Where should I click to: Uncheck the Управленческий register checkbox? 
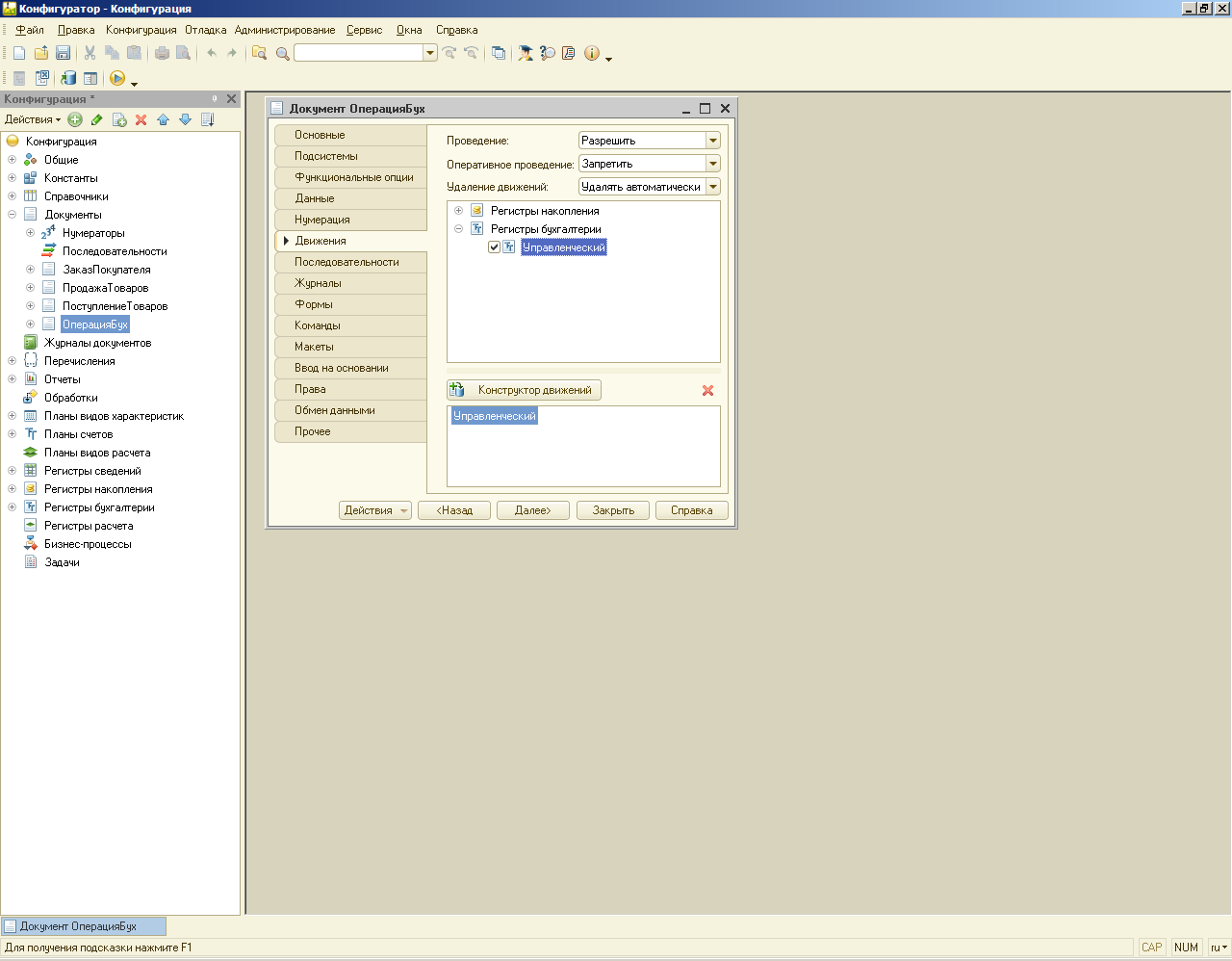click(494, 247)
